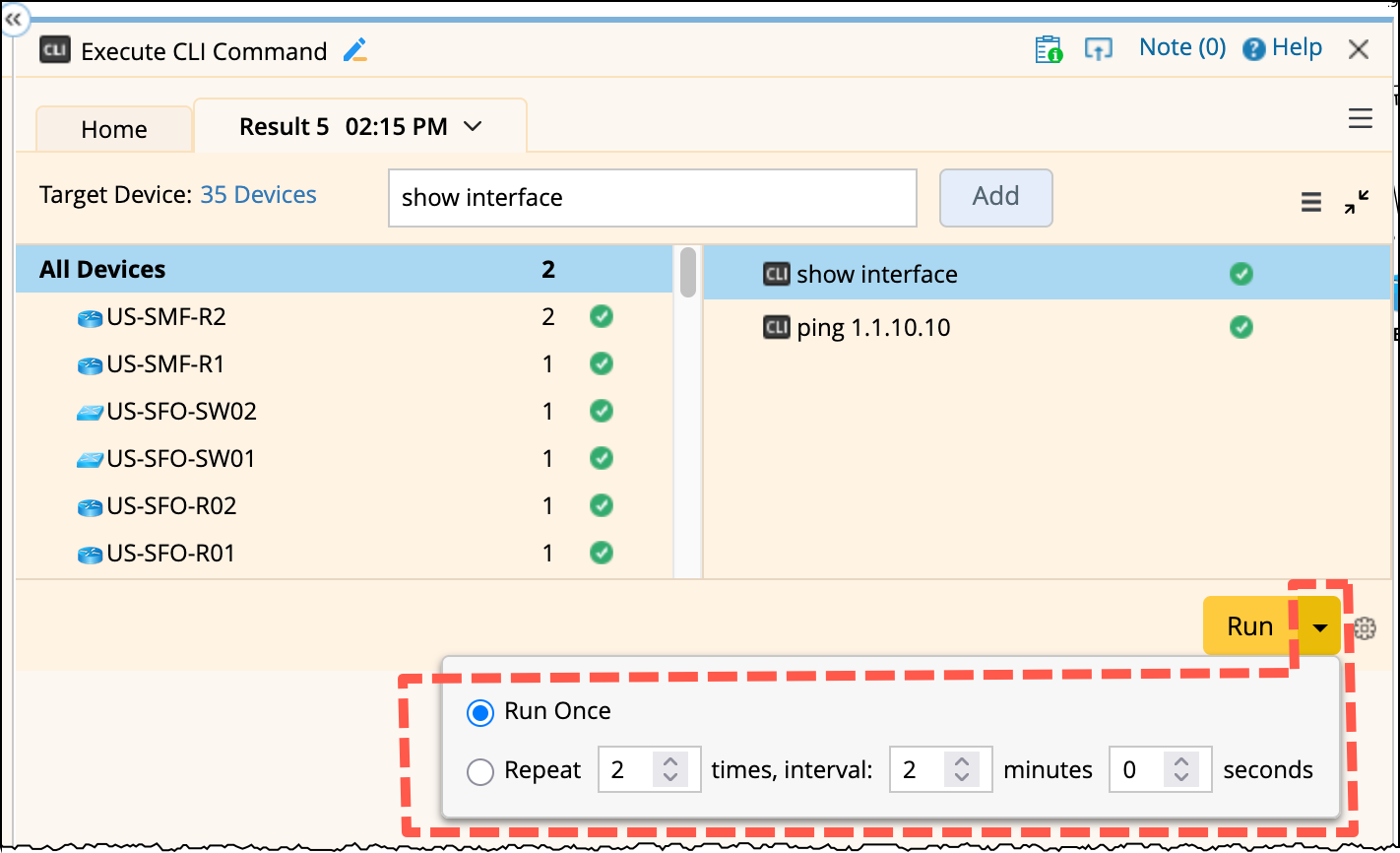Screen dimensions: 1400x853
Task: Click the Add button
Action: pos(996,197)
